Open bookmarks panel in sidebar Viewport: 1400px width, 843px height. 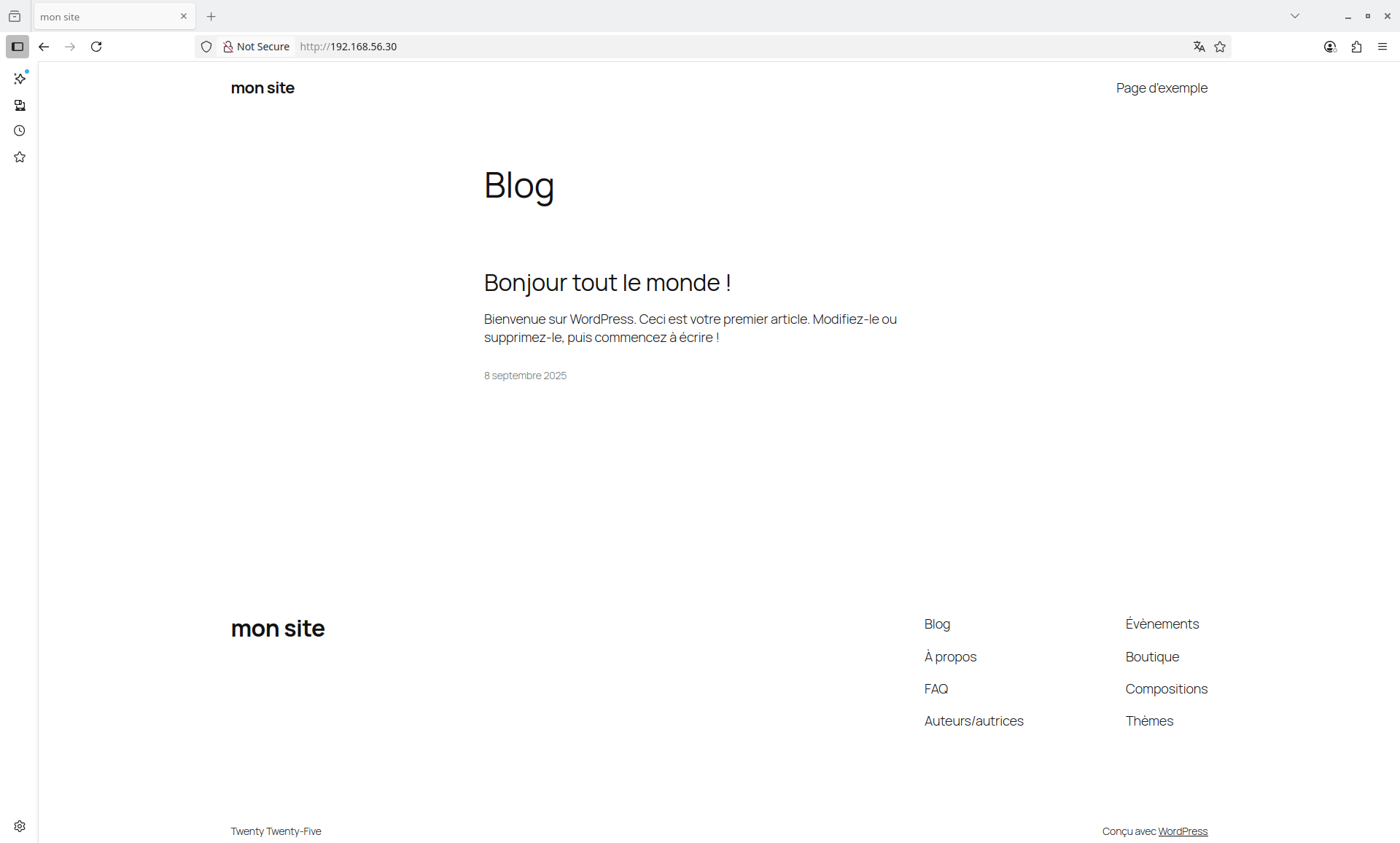coord(20,158)
